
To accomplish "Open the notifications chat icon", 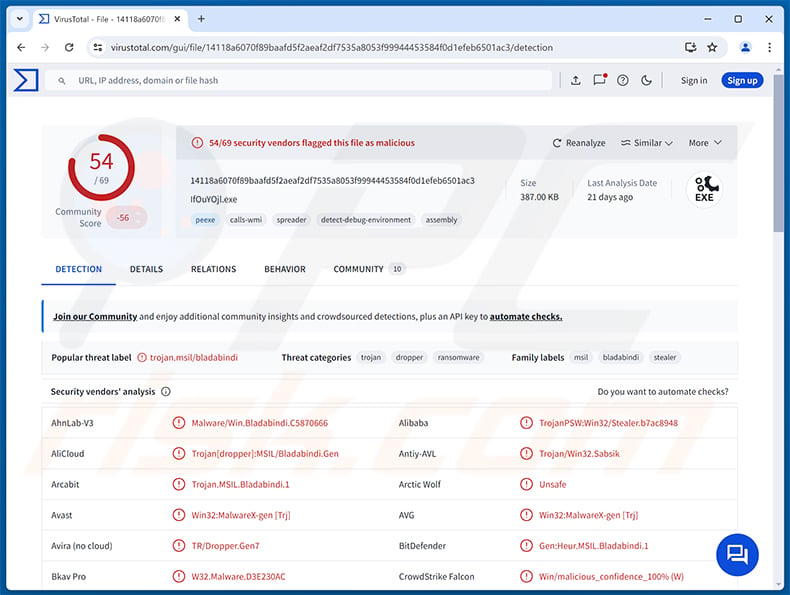I will 600,80.
